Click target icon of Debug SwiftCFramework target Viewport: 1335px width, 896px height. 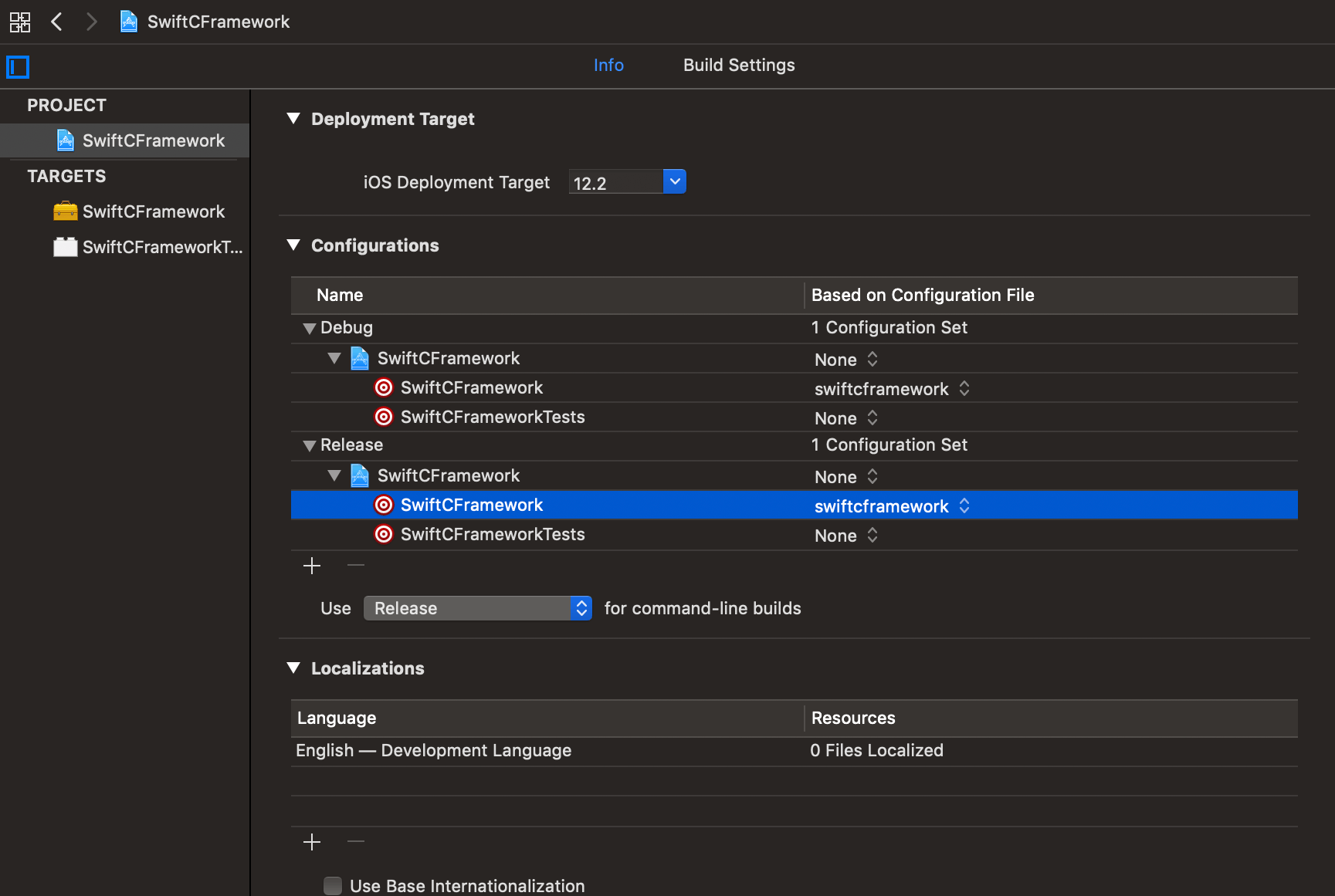tap(384, 387)
